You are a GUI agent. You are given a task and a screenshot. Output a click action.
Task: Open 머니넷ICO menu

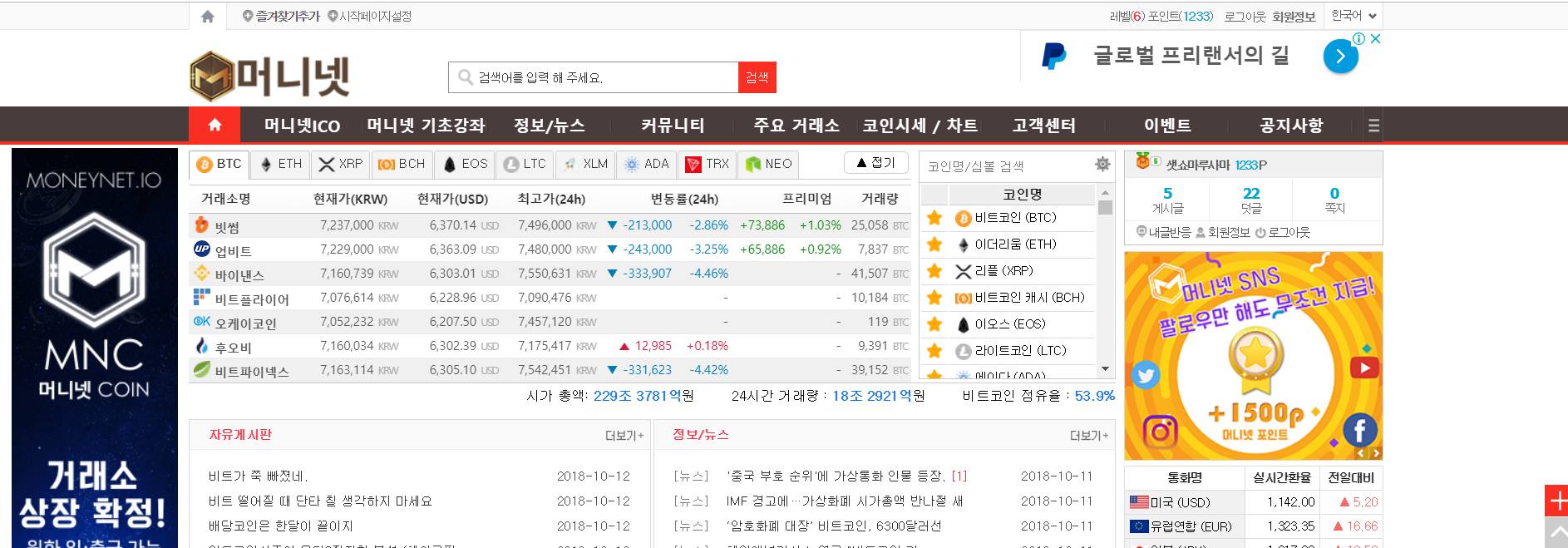pyautogui.click(x=302, y=126)
